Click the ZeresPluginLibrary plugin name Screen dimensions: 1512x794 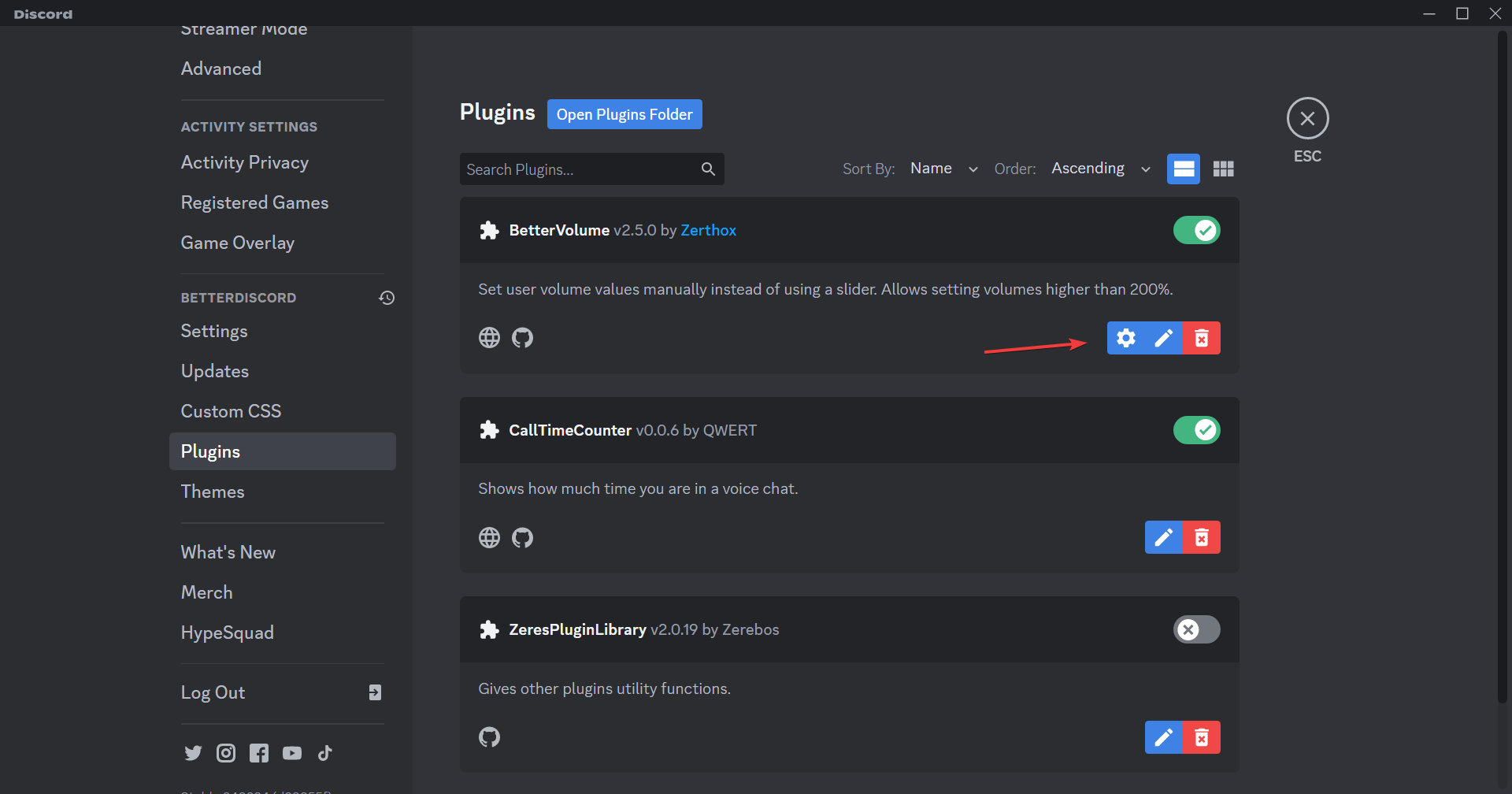click(x=577, y=629)
